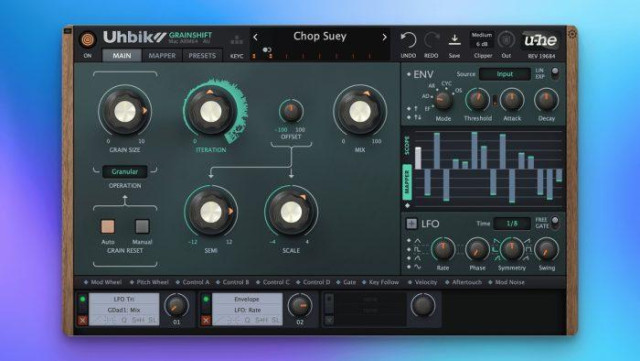
Task: Click the LFO Rate knob
Action: [x=443, y=250]
